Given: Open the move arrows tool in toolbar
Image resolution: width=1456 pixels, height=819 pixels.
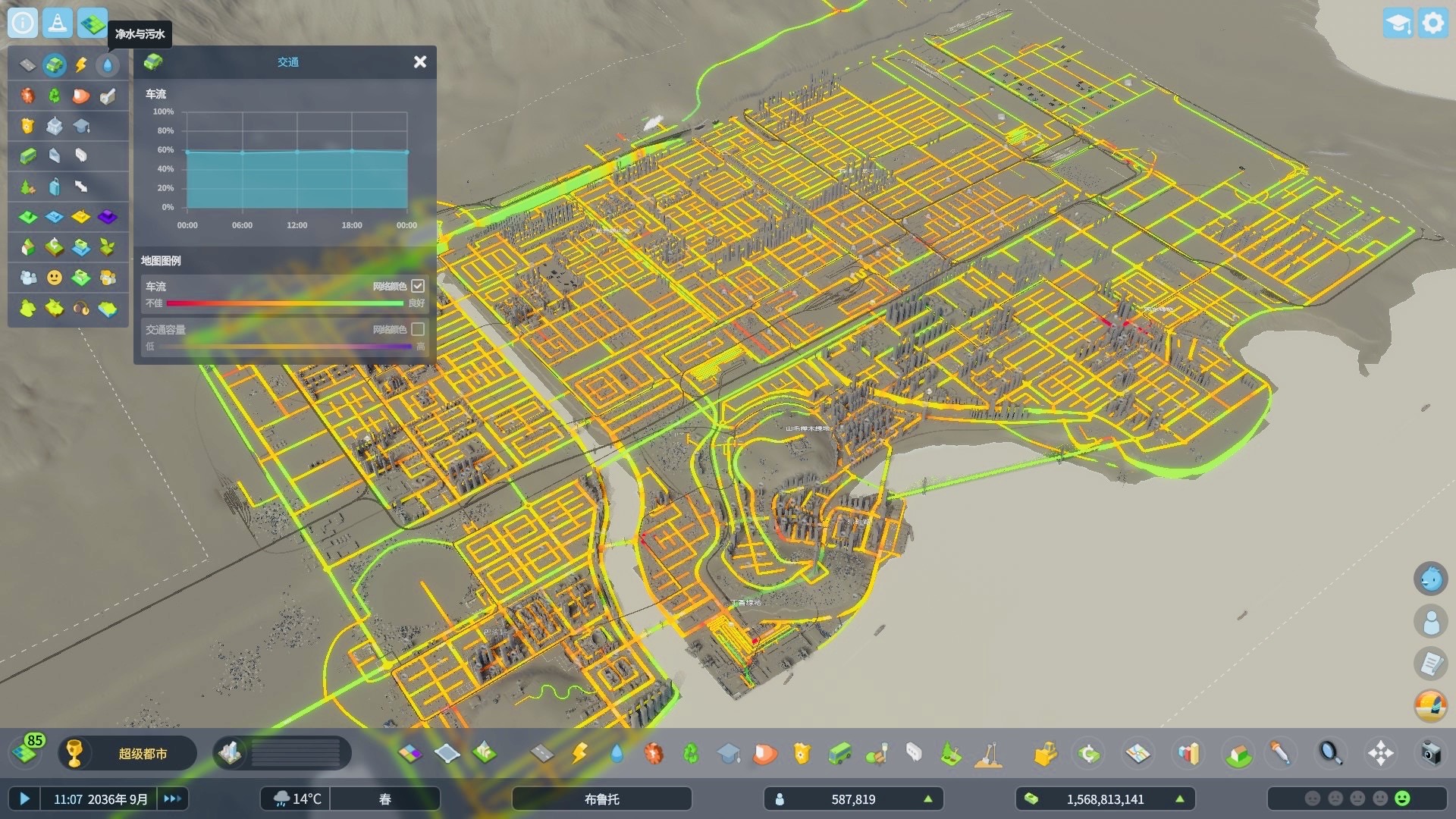Looking at the screenshot, I should [x=1380, y=753].
